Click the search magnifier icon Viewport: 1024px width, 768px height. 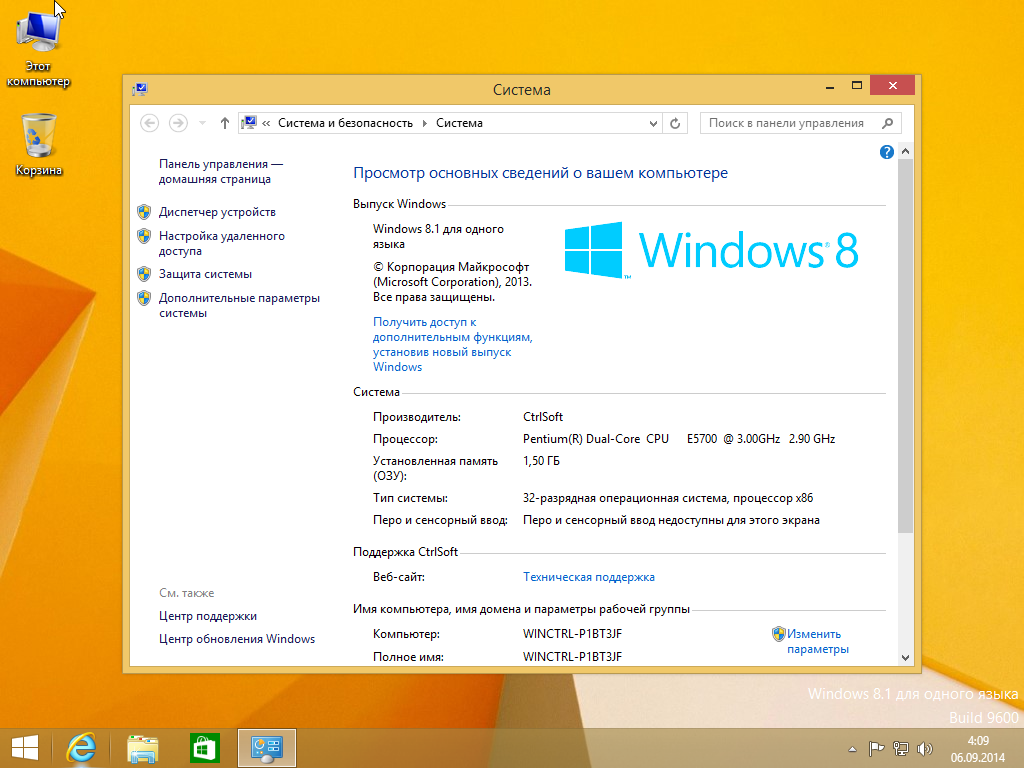point(888,123)
